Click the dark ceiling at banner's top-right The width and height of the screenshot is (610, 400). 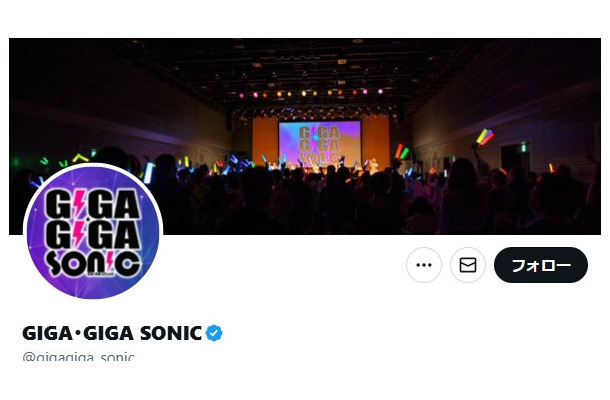pyautogui.click(x=540, y=60)
